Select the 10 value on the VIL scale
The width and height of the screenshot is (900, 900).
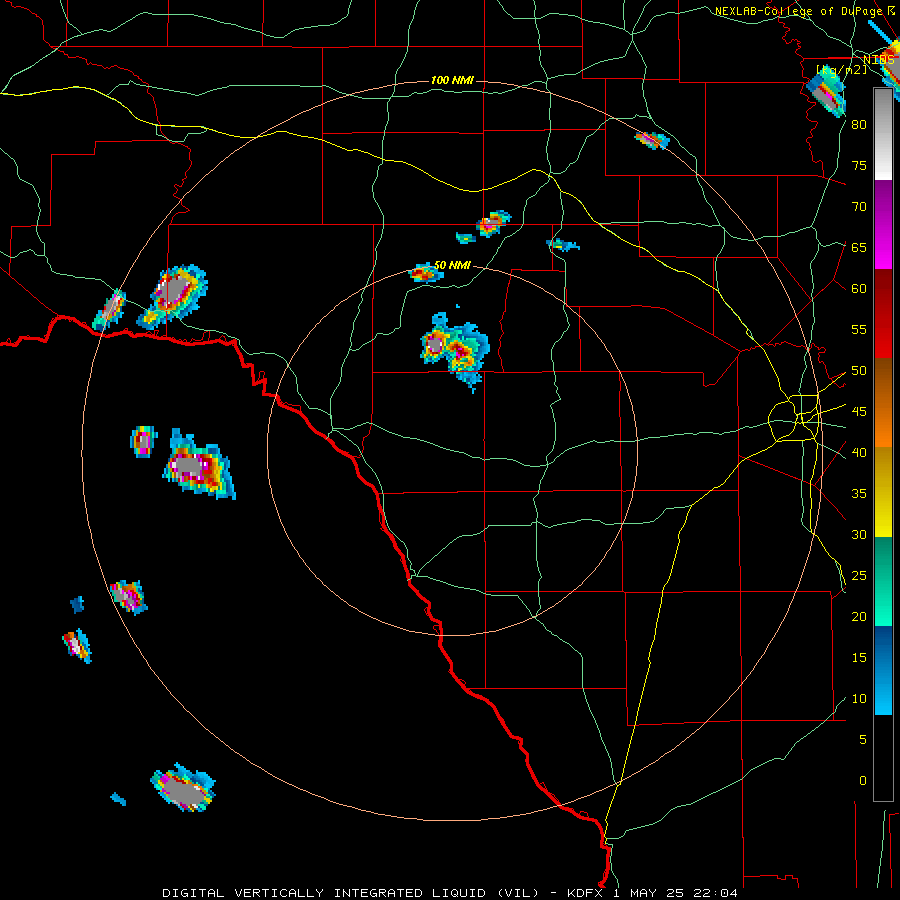pos(859,699)
